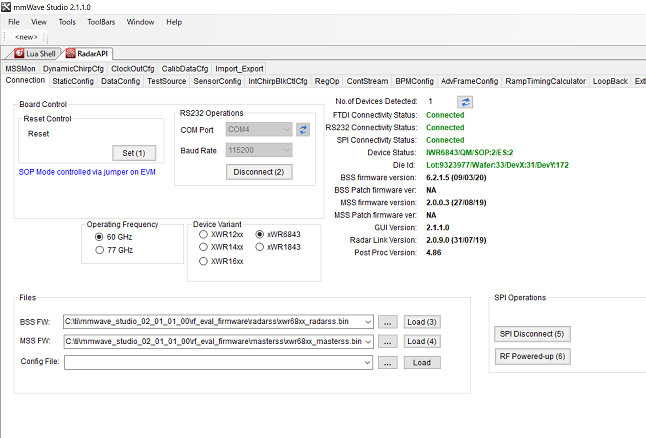This screenshot has width=646, height=438.
Task: Open the ToolBars menu
Action: coord(101,22)
